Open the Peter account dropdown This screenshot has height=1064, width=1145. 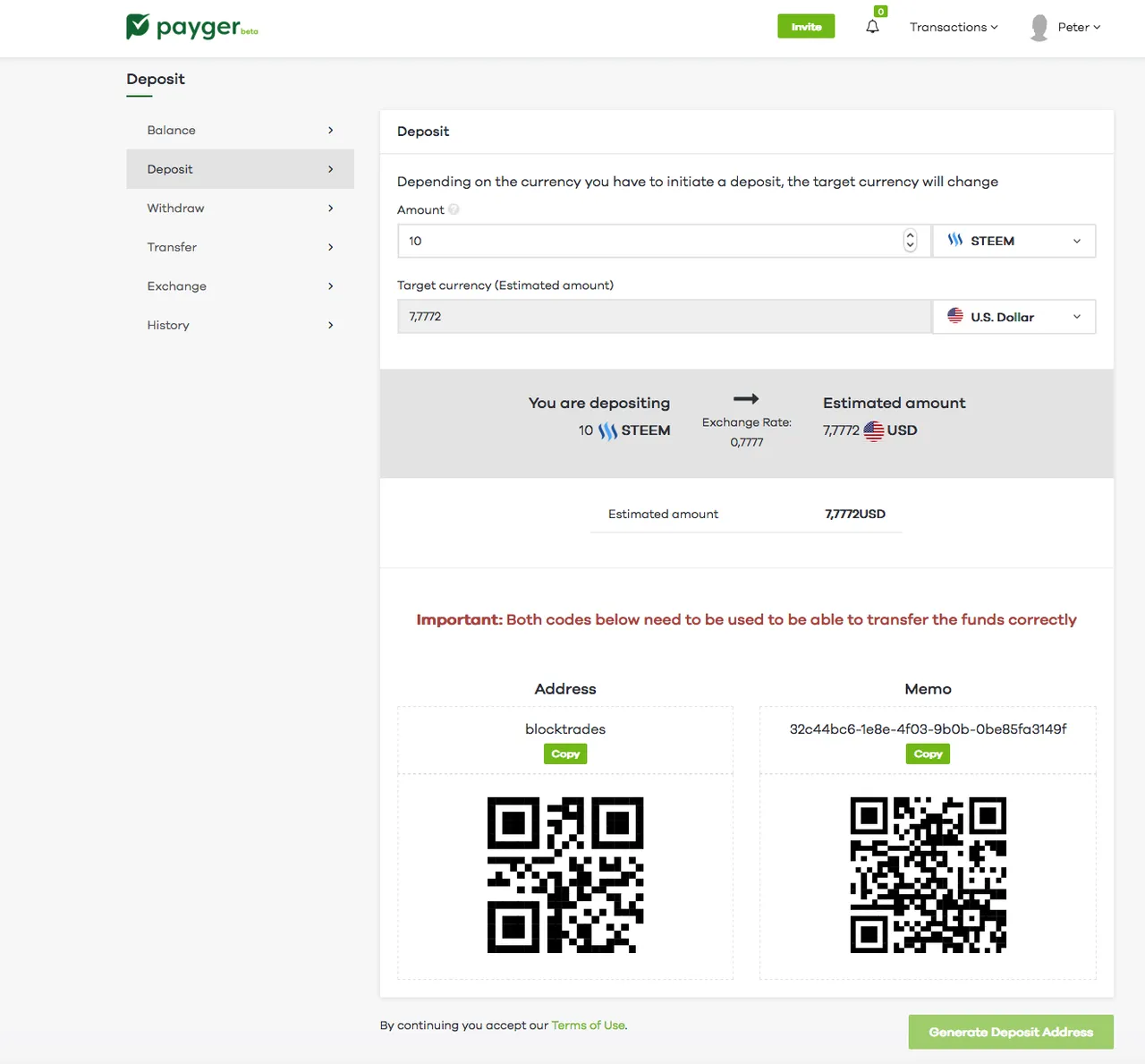click(x=1079, y=27)
